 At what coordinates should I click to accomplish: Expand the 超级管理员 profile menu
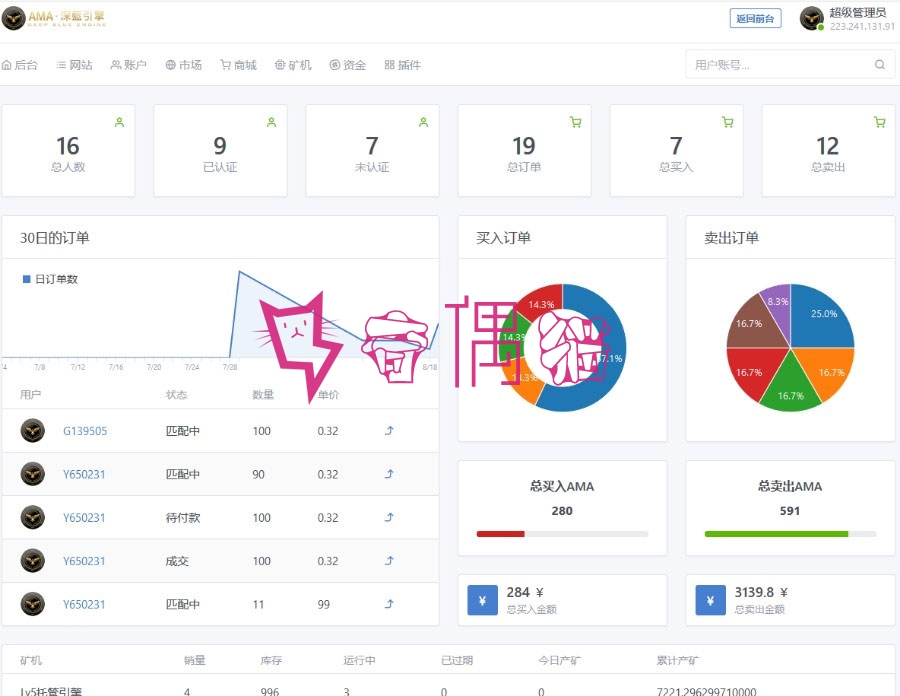(847, 19)
